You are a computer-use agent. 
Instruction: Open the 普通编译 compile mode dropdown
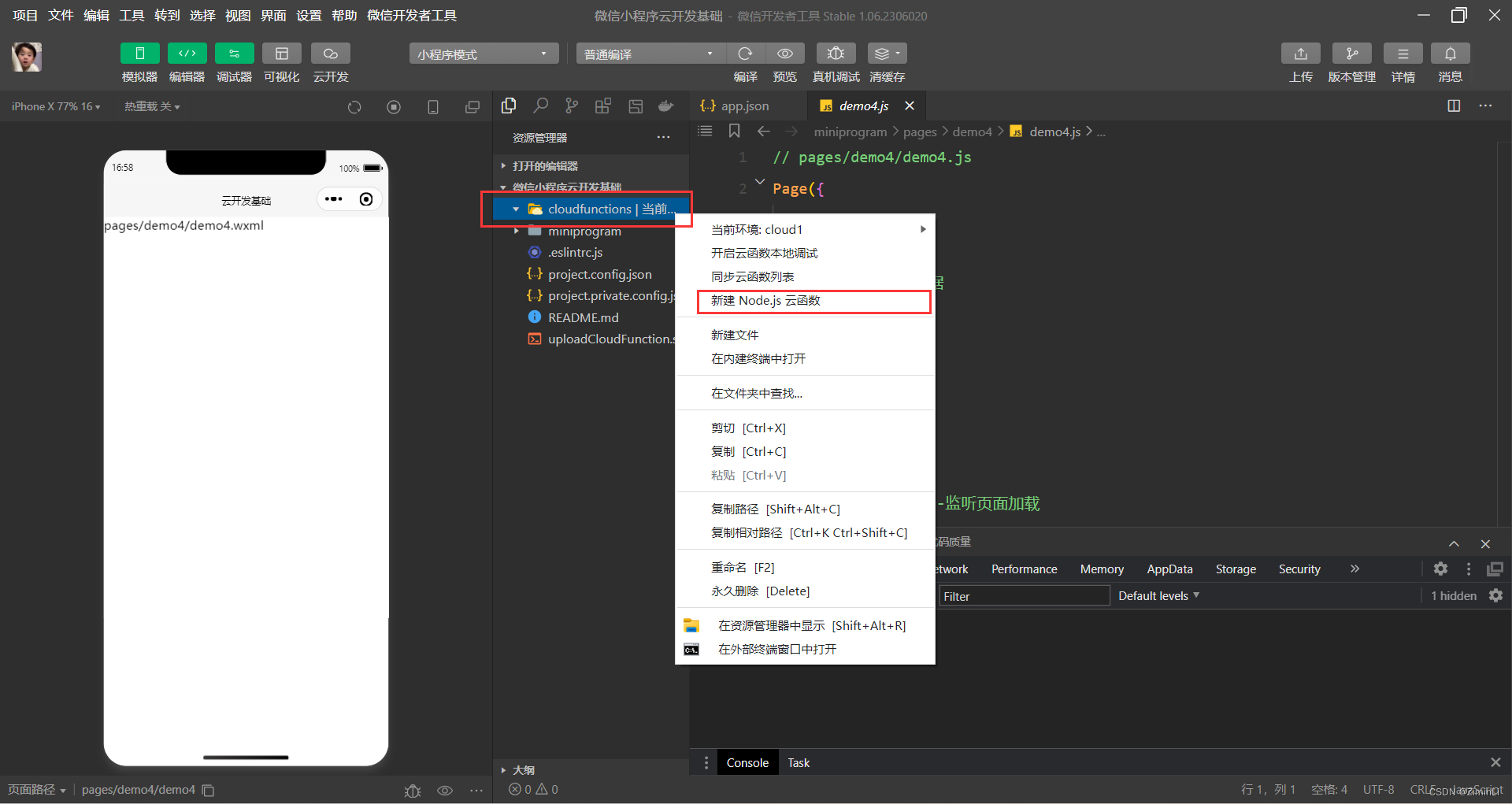coord(650,54)
